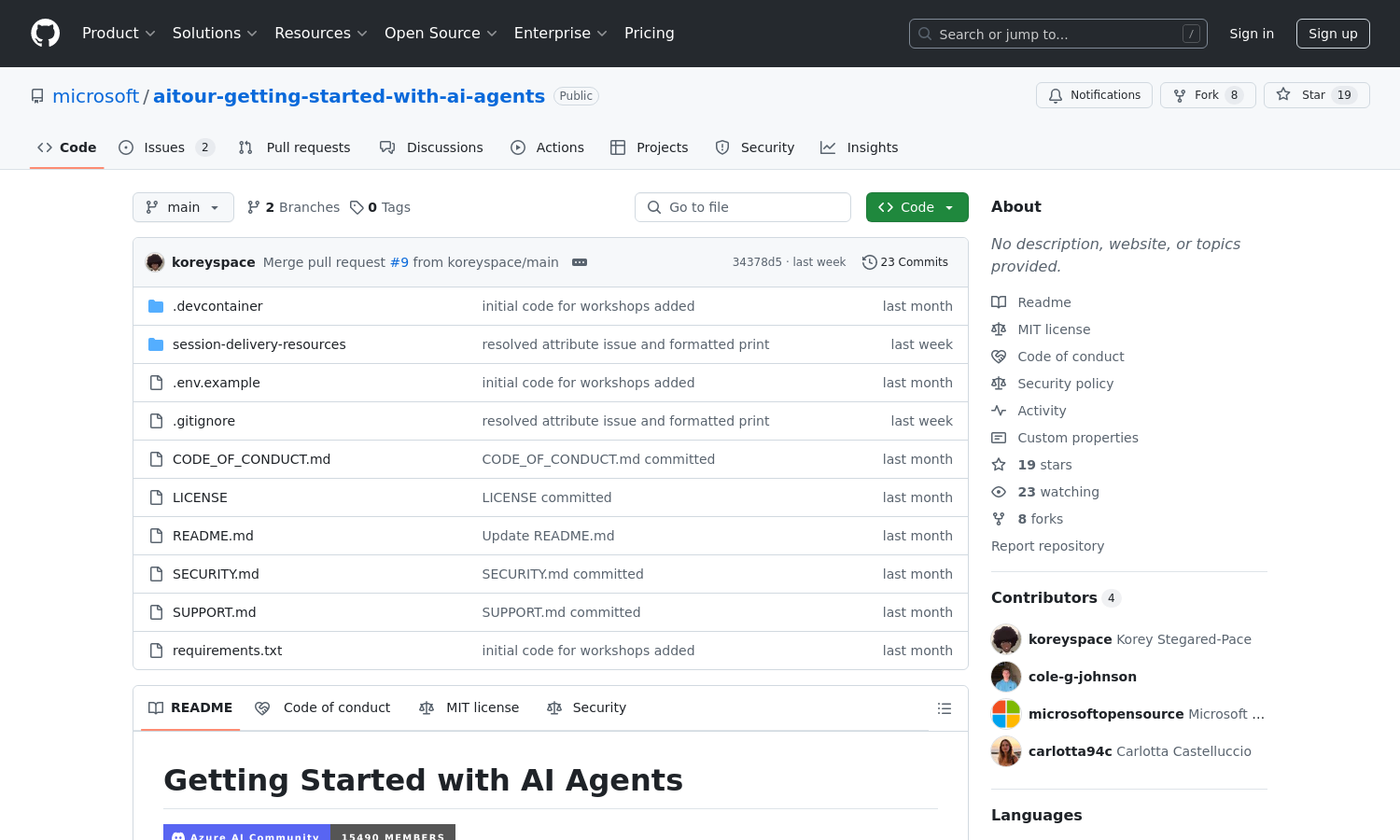Click the Notifications bell button
Image resolution: width=1400 pixels, height=840 pixels.
[x=1094, y=95]
